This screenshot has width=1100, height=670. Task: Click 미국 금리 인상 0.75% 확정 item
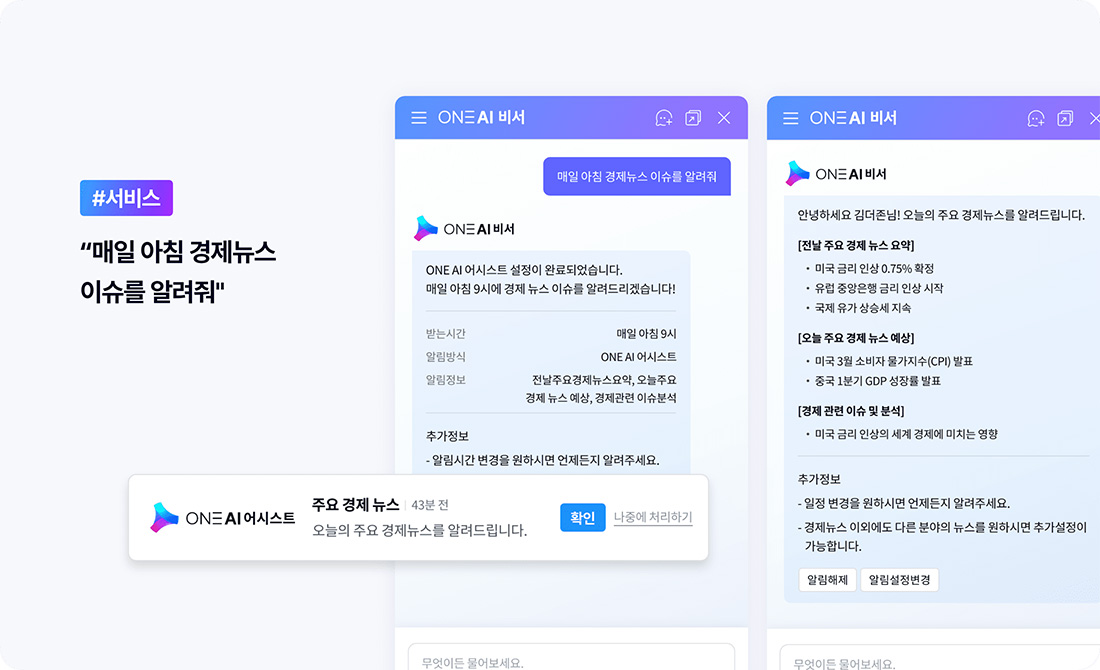tap(874, 269)
